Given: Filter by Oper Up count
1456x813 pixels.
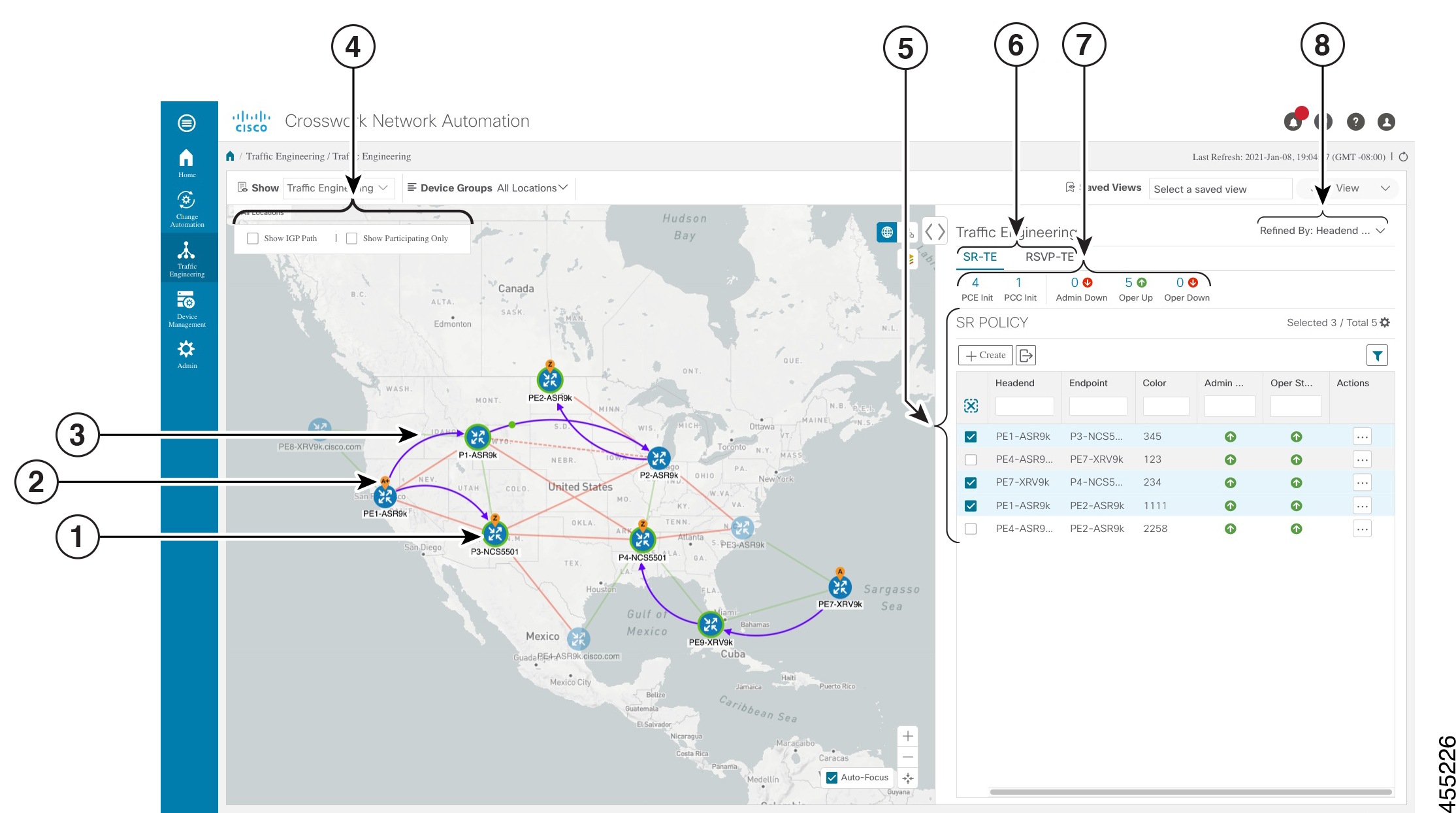Looking at the screenshot, I should click(x=1136, y=289).
